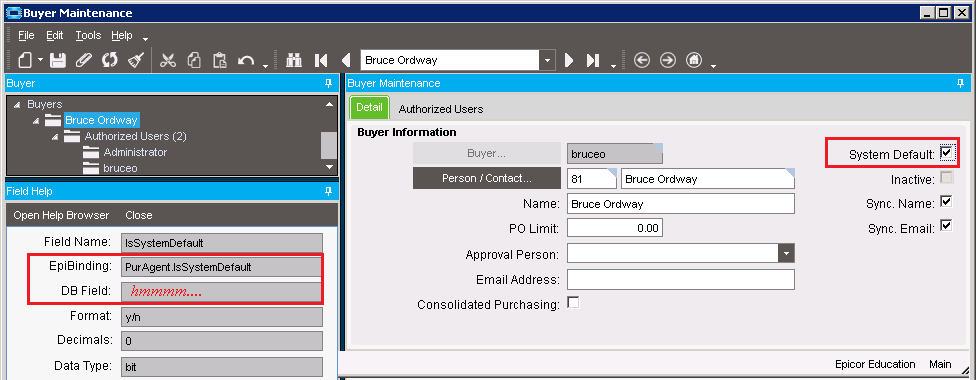
Task: Go to the next buyer record
Action: tap(568, 60)
